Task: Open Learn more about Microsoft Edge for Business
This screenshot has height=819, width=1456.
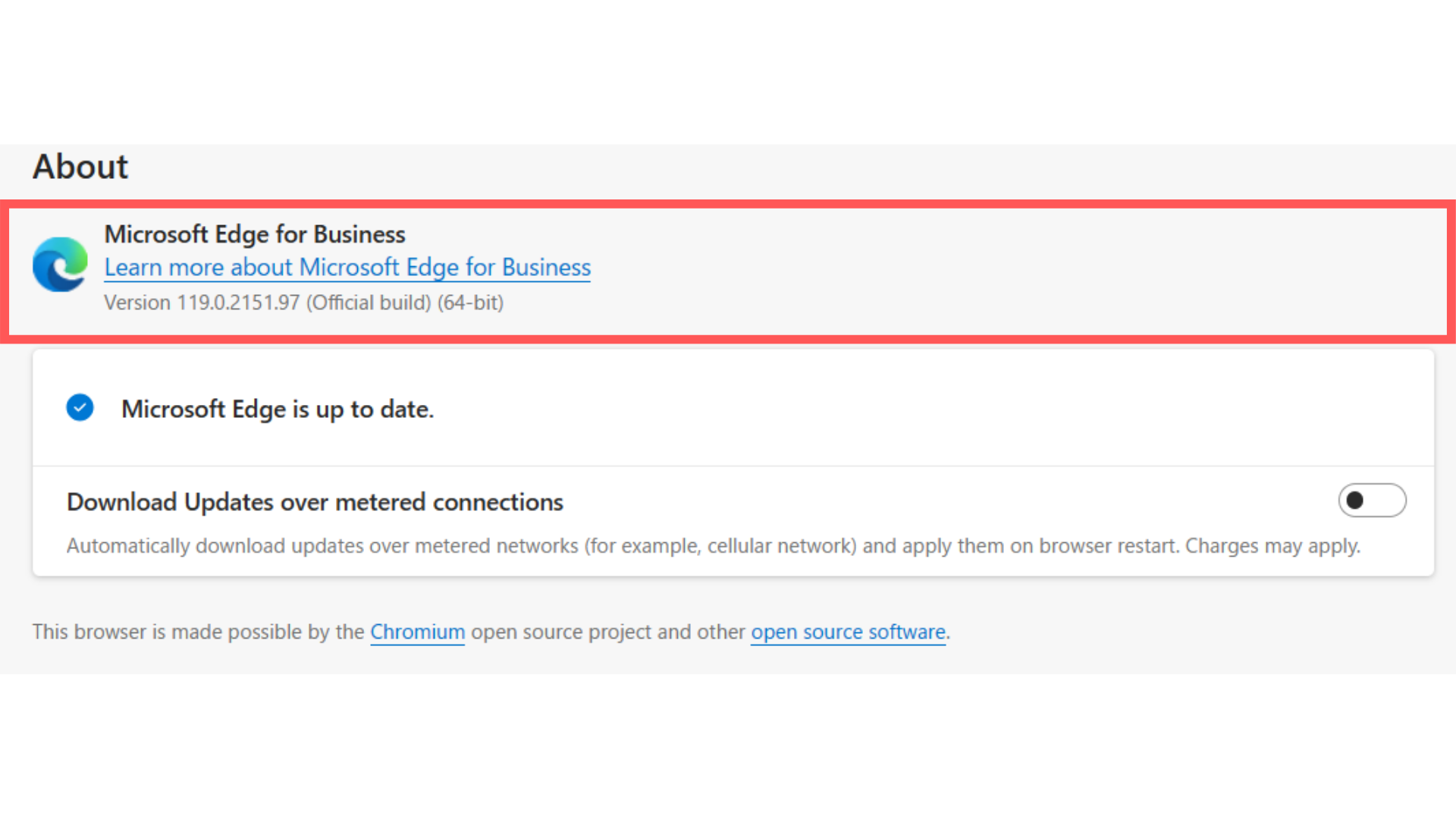Action: click(x=347, y=267)
